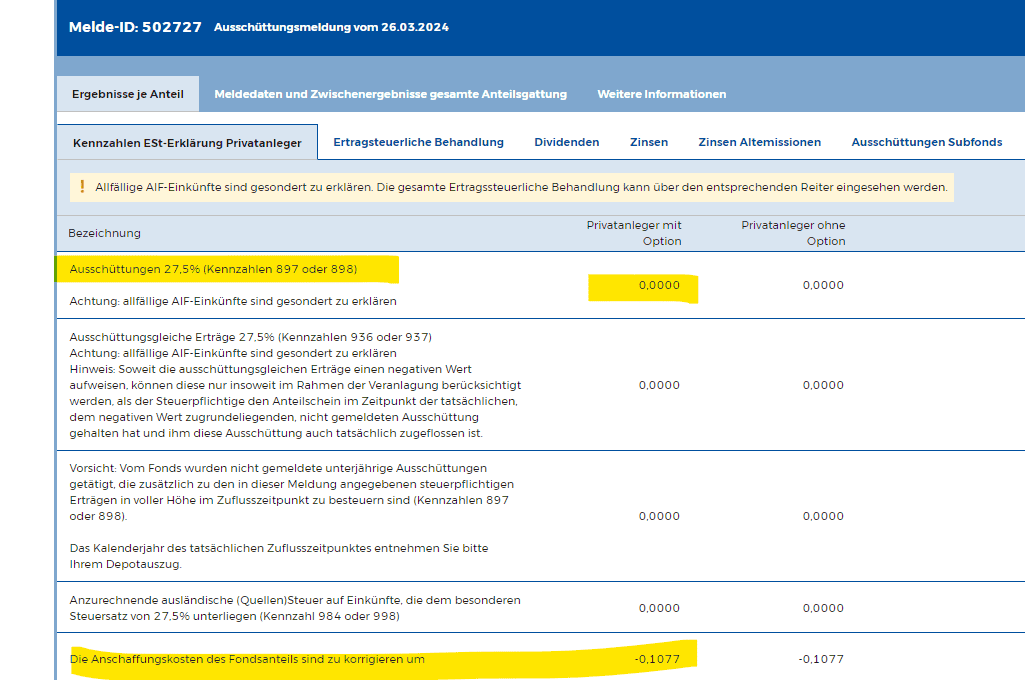Viewport: 1025px width, 683px height.
Task: Show the Zinsen Altemissionen sub-tab
Action: click(x=759, y=142)
